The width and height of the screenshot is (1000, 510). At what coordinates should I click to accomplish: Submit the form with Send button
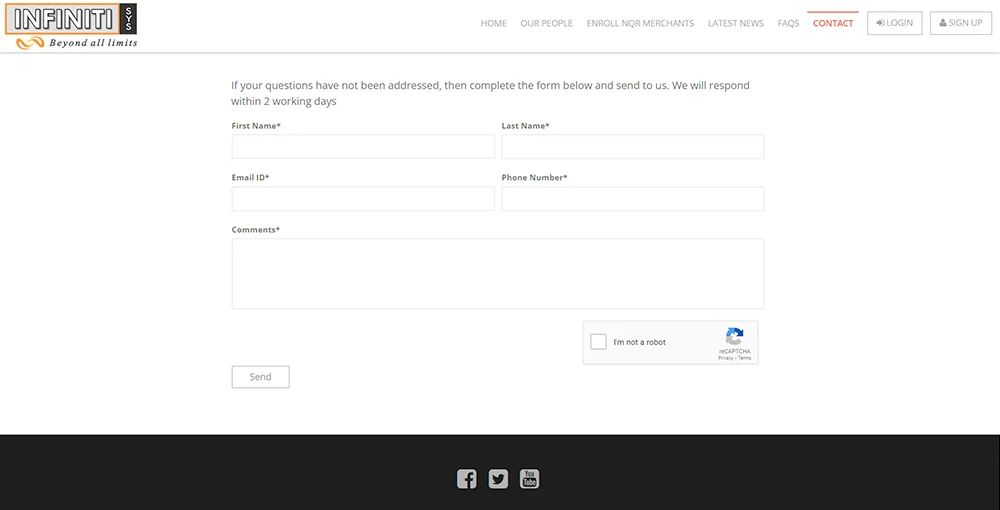point(260,377)
